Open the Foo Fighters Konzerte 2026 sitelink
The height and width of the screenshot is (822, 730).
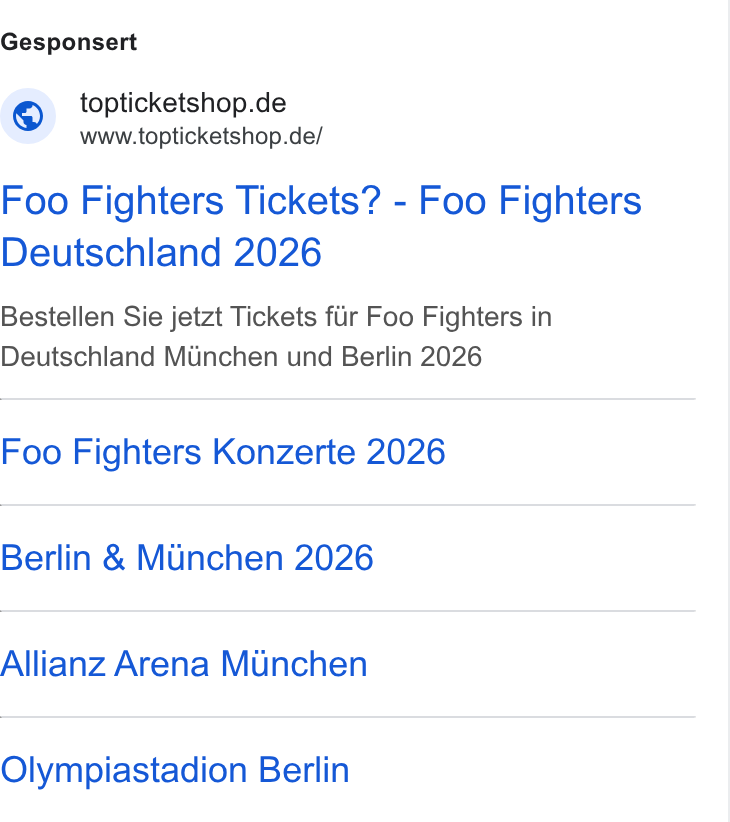[x=223, y=452]
